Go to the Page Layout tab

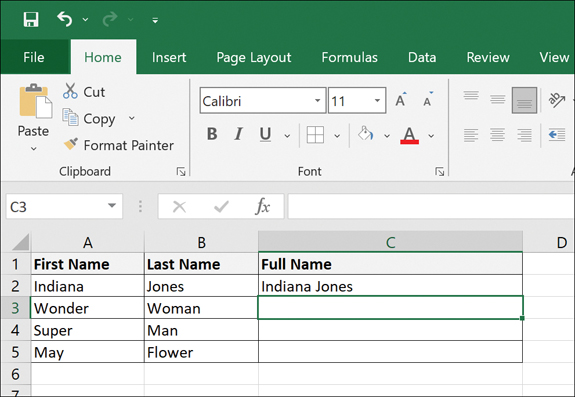[x=254, y=57]
